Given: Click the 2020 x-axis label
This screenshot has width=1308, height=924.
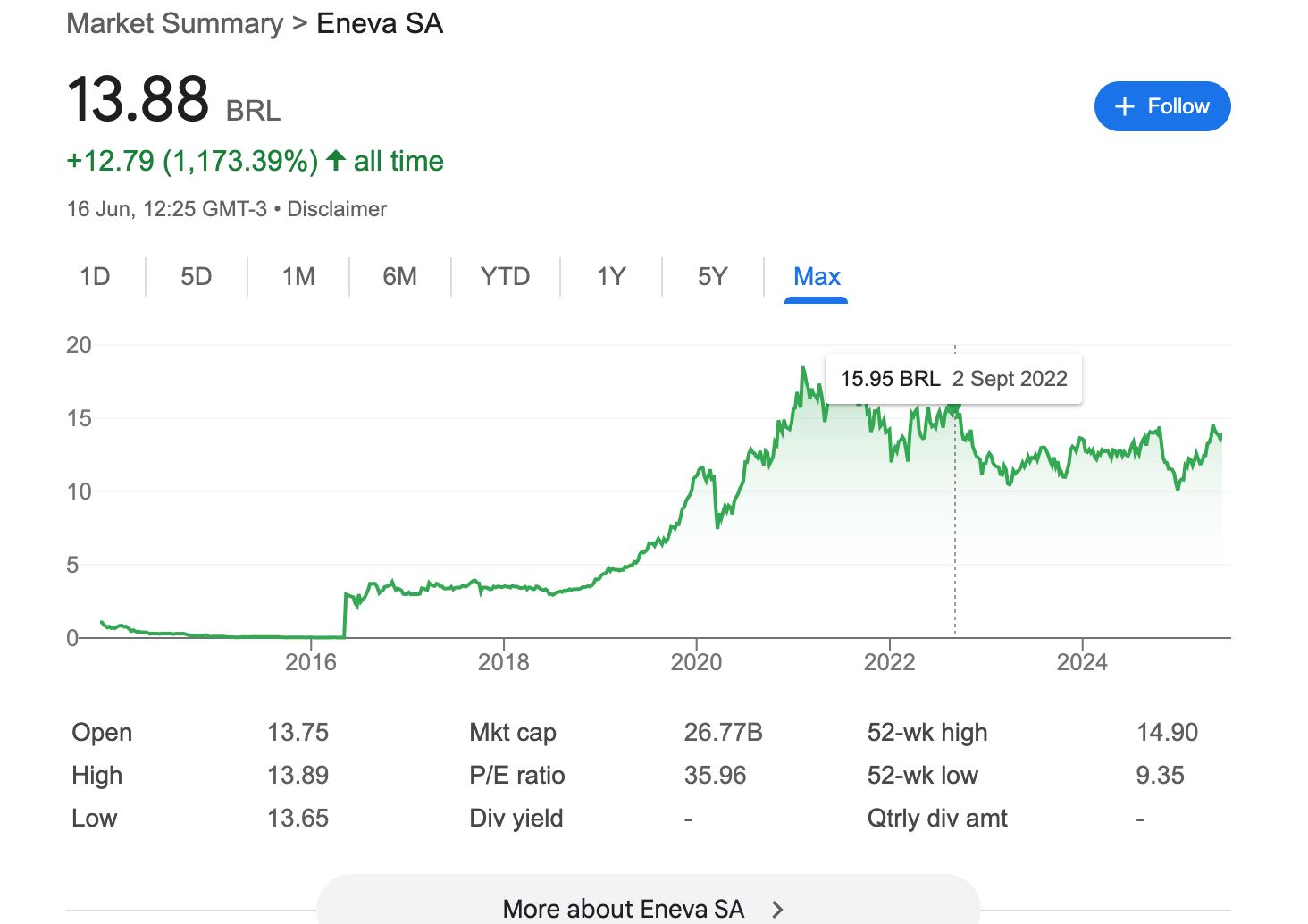Looking at the screenshot, I should pyautogui.click(x=697, y=662).
